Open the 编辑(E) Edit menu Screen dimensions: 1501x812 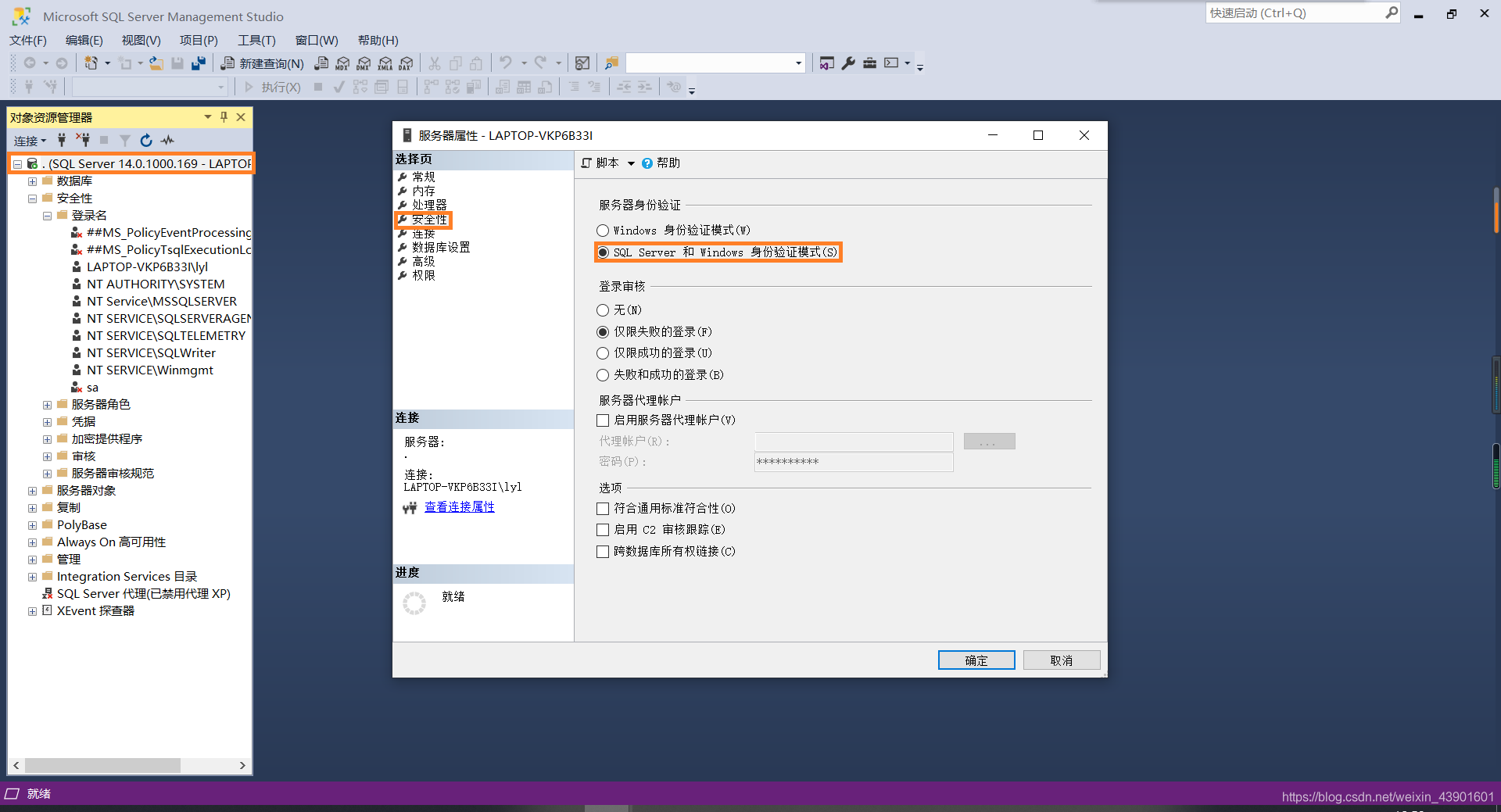[x=84, y=40]
